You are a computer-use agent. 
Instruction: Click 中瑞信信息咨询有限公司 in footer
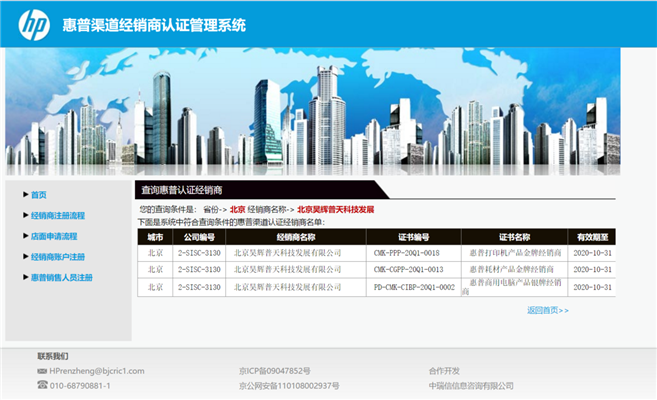pos(471,386)
